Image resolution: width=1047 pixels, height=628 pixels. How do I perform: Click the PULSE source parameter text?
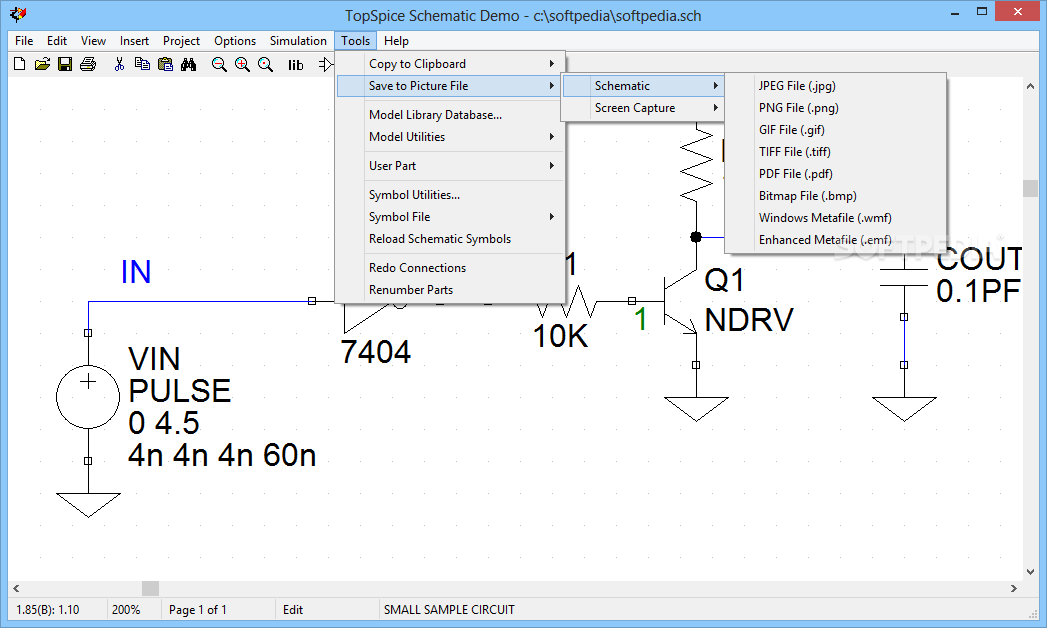[x=180, y=391]
